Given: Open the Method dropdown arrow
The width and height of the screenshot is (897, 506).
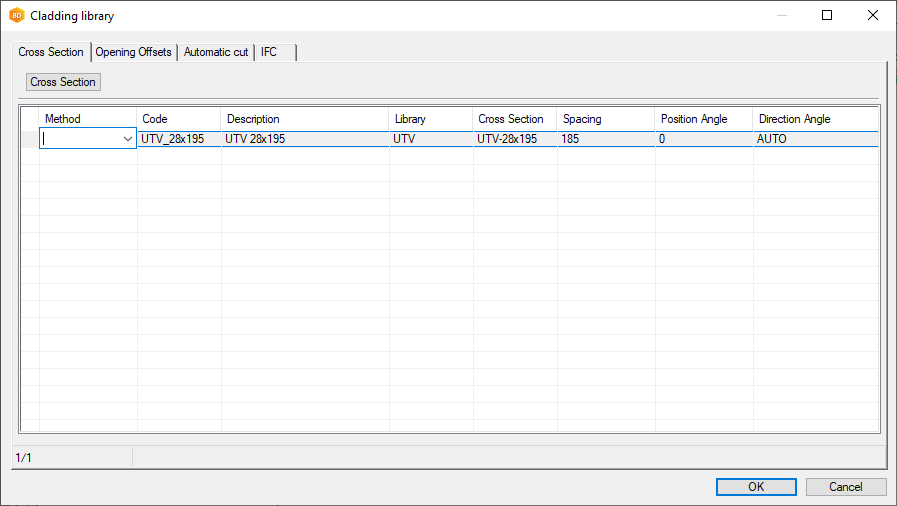Looking at the screenshot, I should coord(128,139).
